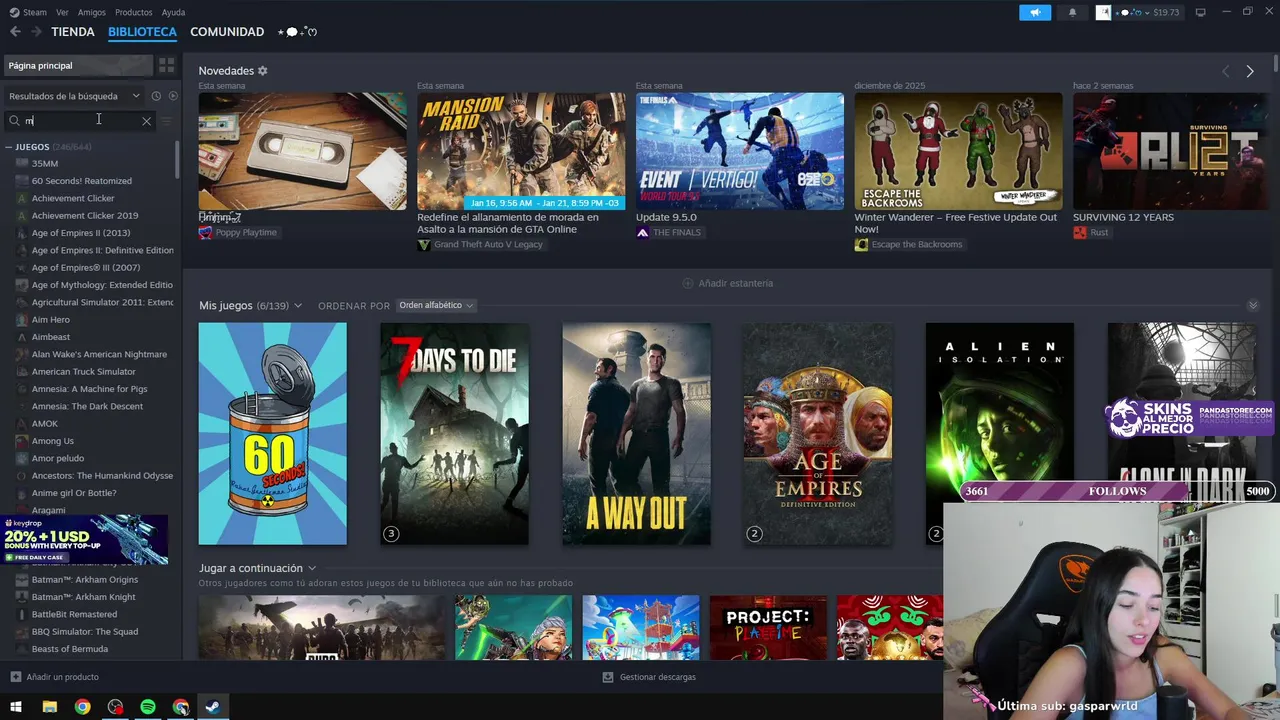This screenshot has height=720, width=1280.
Task: Open the announcements megaphone icon
Action: point(1035,12)
